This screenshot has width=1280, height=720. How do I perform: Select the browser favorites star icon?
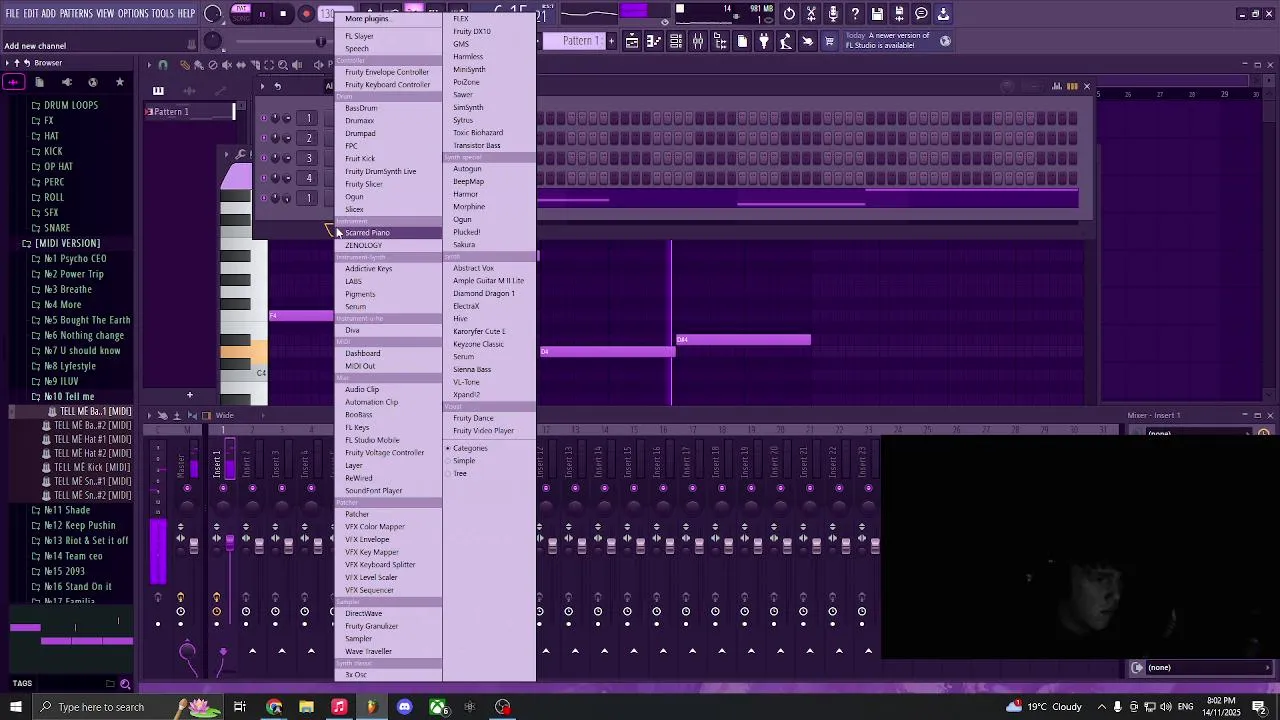pos(119,82)
